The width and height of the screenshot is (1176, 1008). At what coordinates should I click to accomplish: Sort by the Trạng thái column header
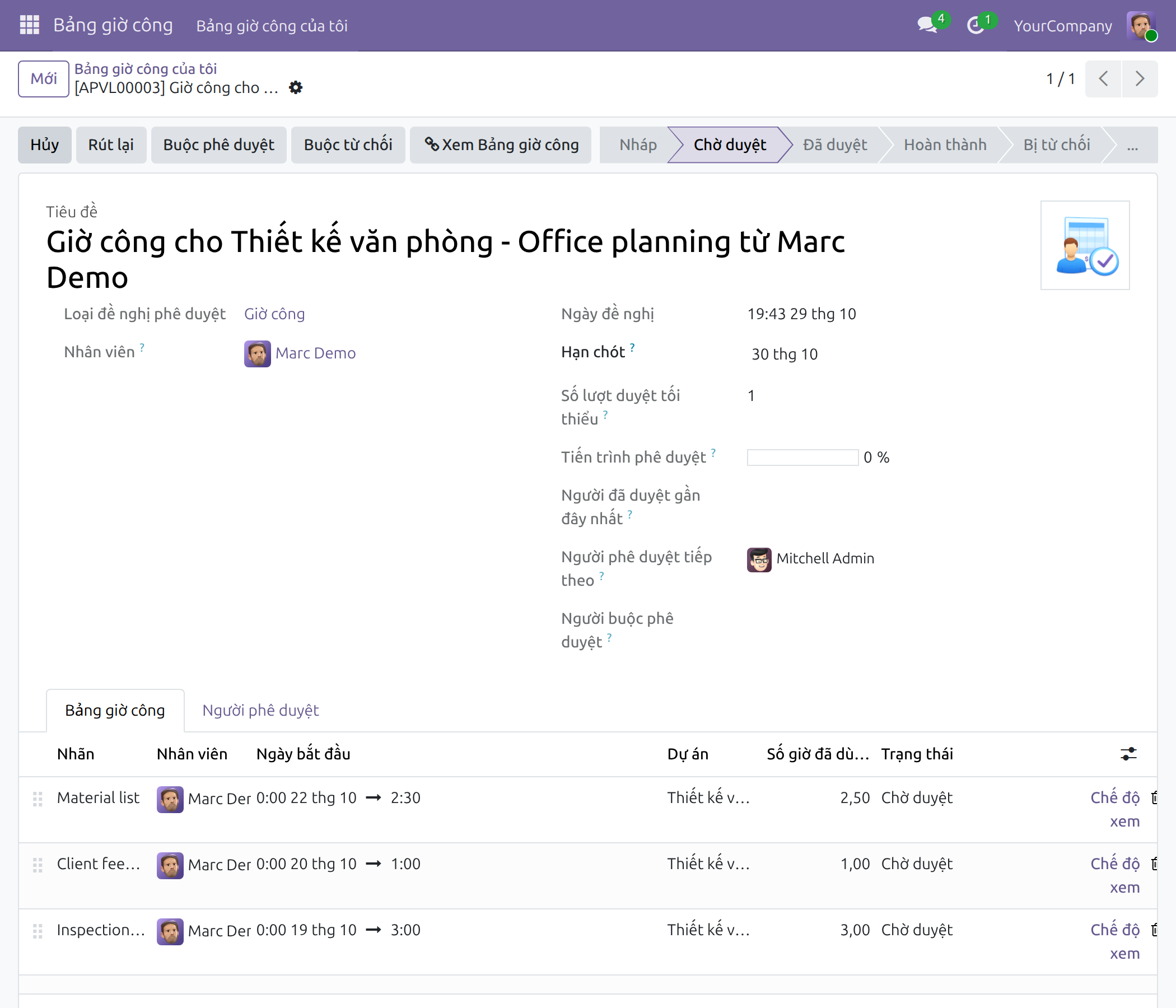point(917,754)
